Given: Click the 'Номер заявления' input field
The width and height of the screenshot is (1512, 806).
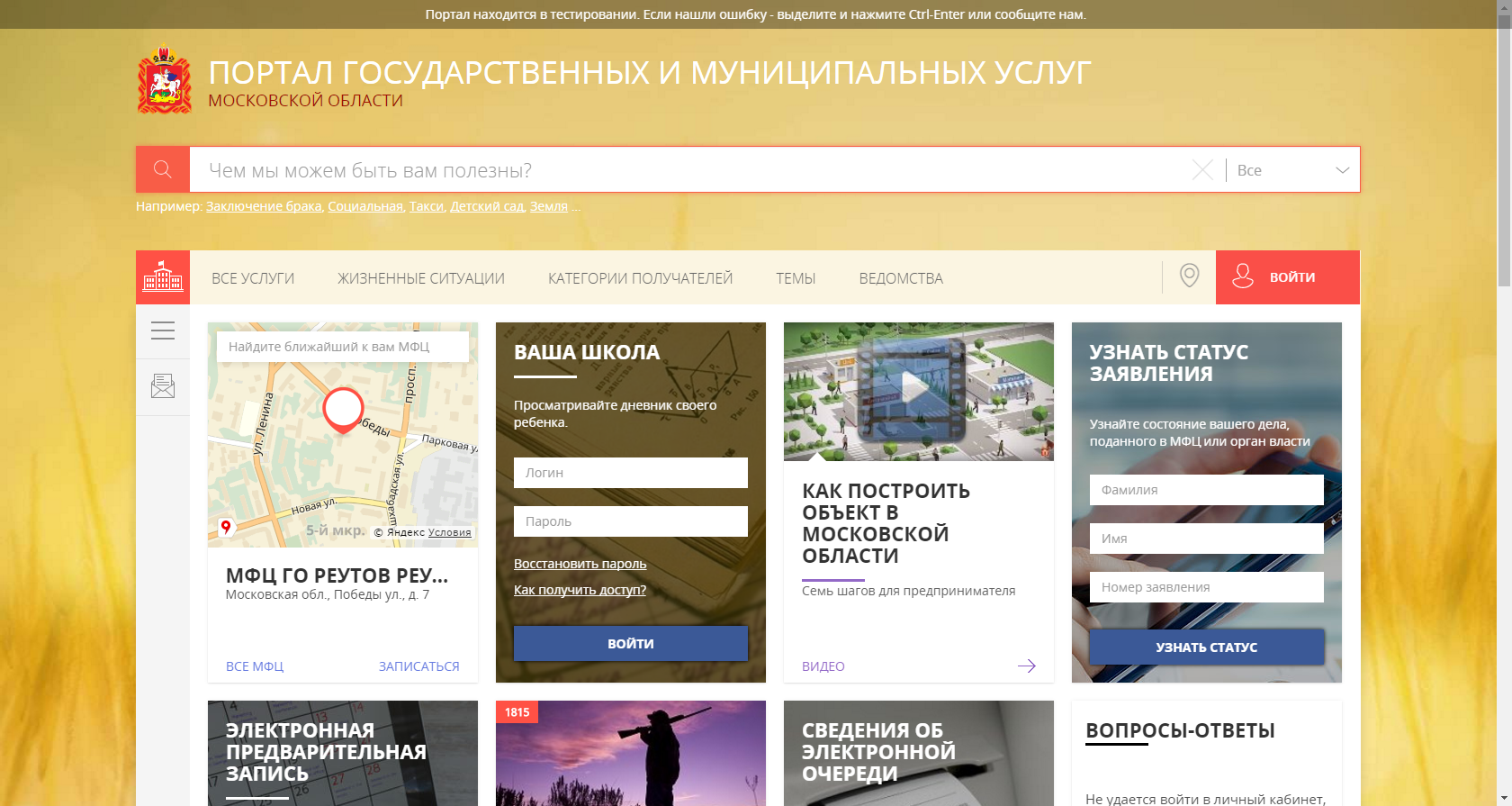Looking at the screenshot, I should [x=1207, y=587].
